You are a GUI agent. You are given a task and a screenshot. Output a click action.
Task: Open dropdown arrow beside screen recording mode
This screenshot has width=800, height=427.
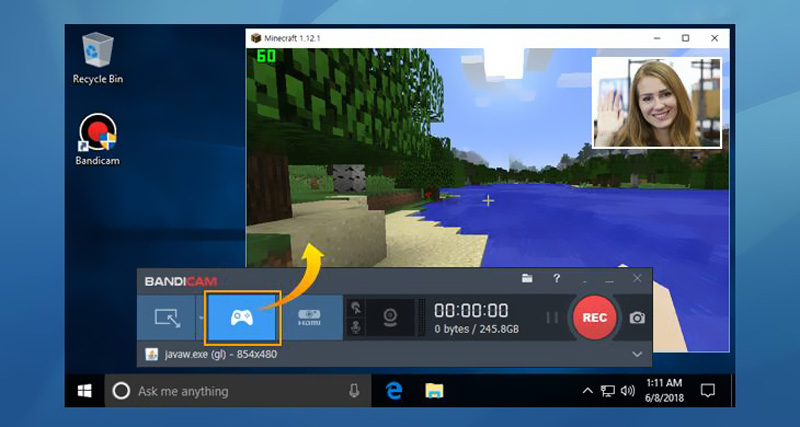pyautogui.click(x=201, y=318)
